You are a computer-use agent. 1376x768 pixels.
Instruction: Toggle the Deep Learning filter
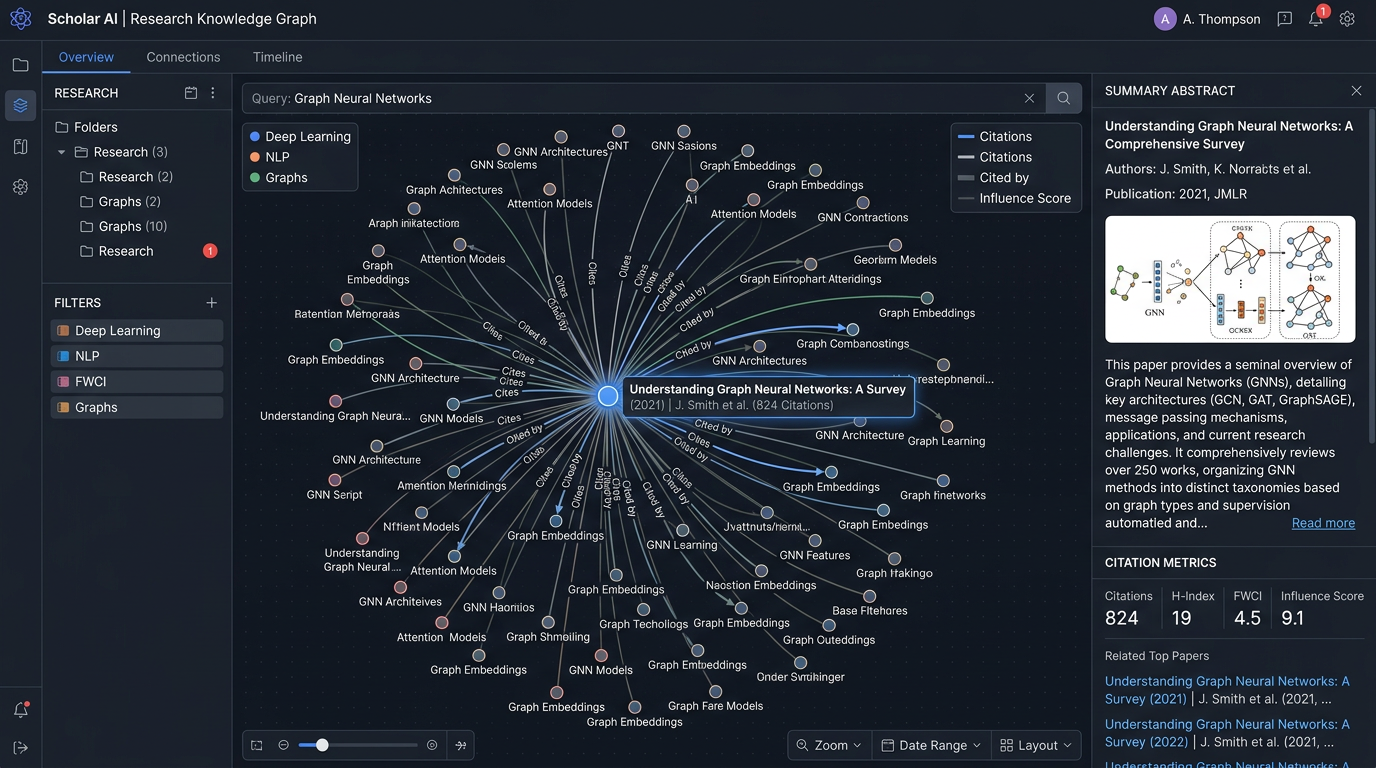[136, 331]
